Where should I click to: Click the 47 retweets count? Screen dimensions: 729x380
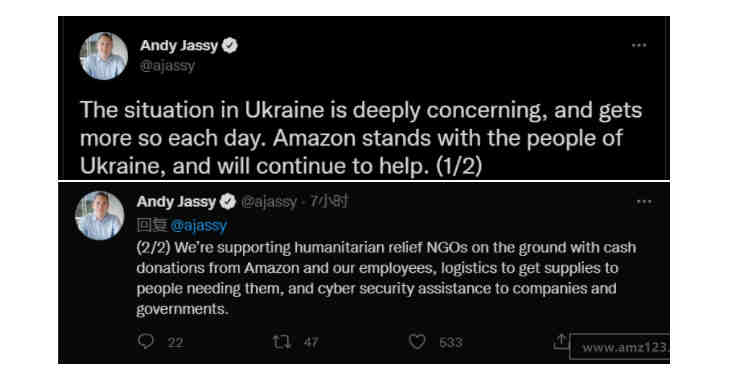[x=311, y=343]
